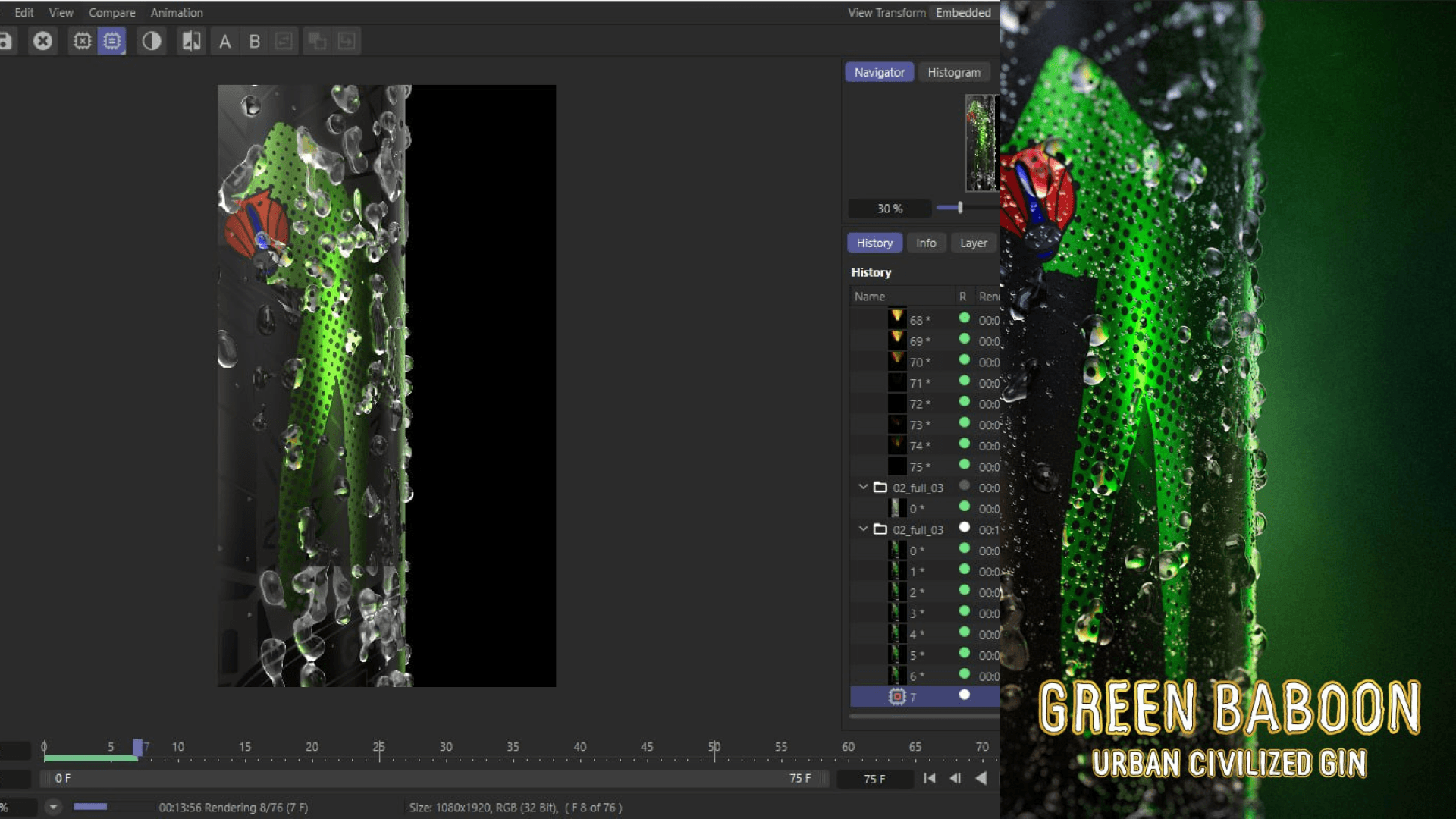Click the save image icon in toolbar
The image size is (1456, 819).
point(6,41)
